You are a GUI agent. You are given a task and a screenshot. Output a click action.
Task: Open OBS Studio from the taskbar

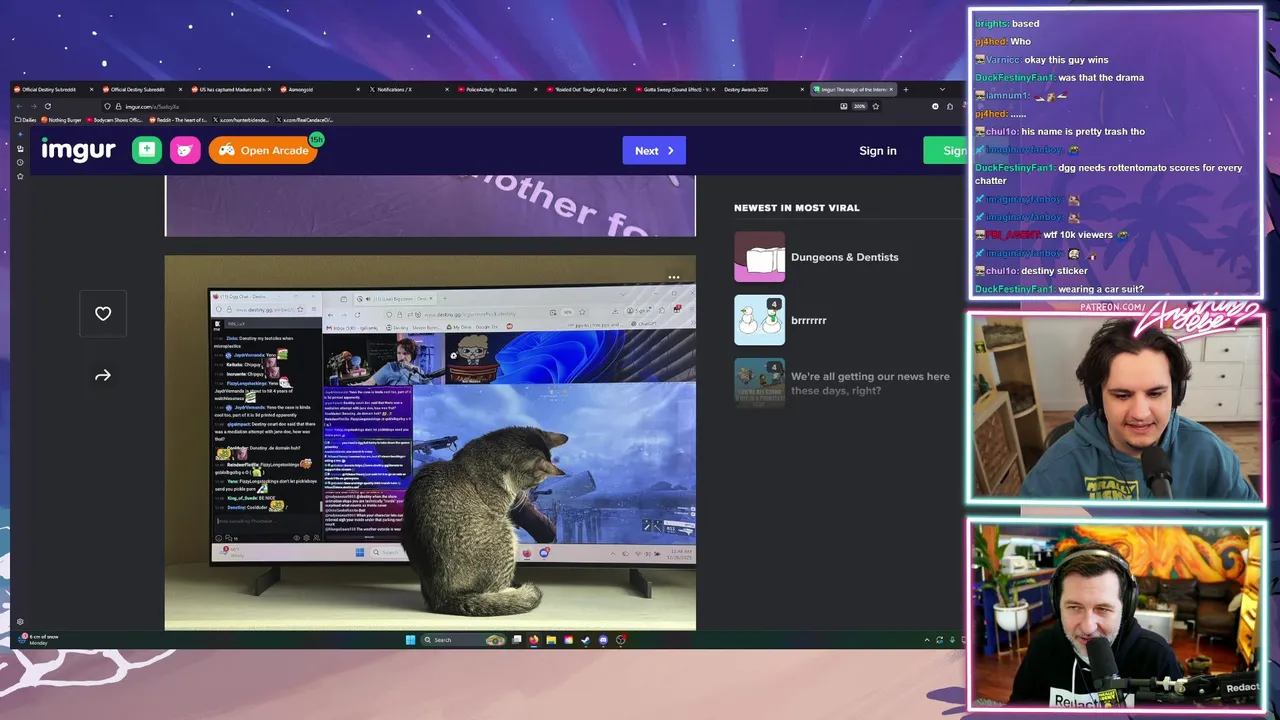tap(621, 640)
